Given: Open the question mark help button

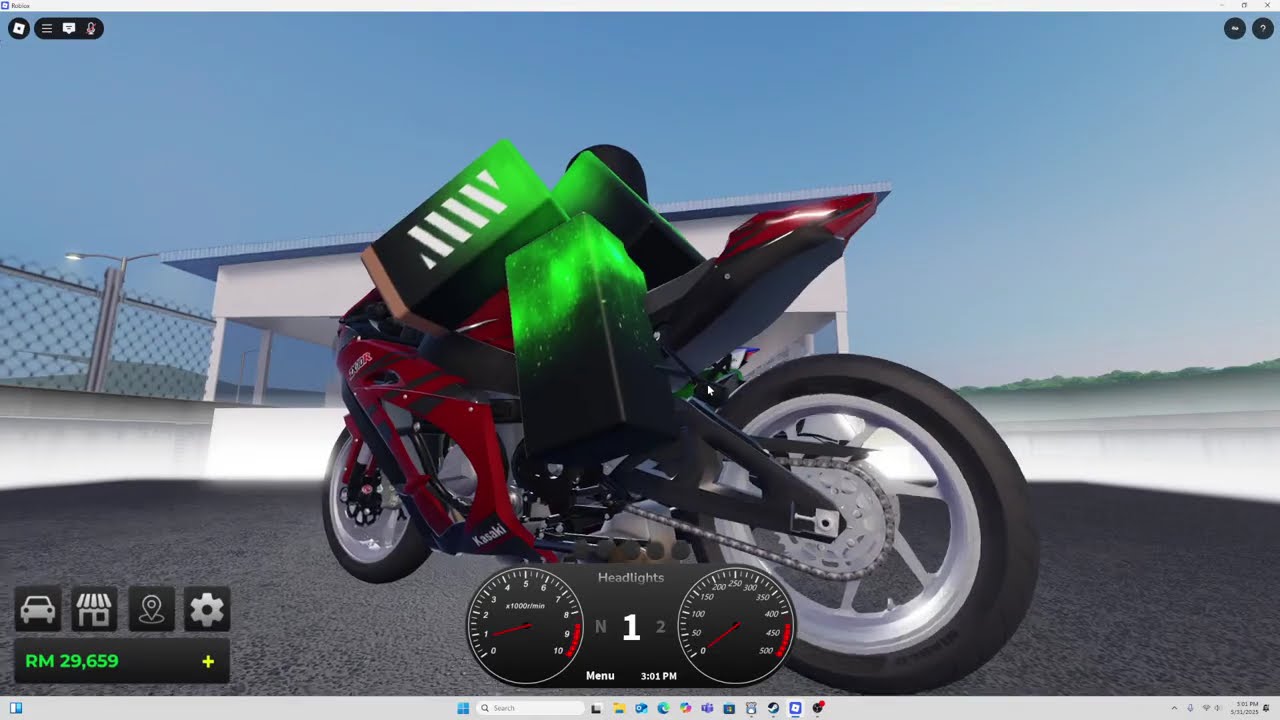Looking at the screenshot, I should [x=1262, y=28].
